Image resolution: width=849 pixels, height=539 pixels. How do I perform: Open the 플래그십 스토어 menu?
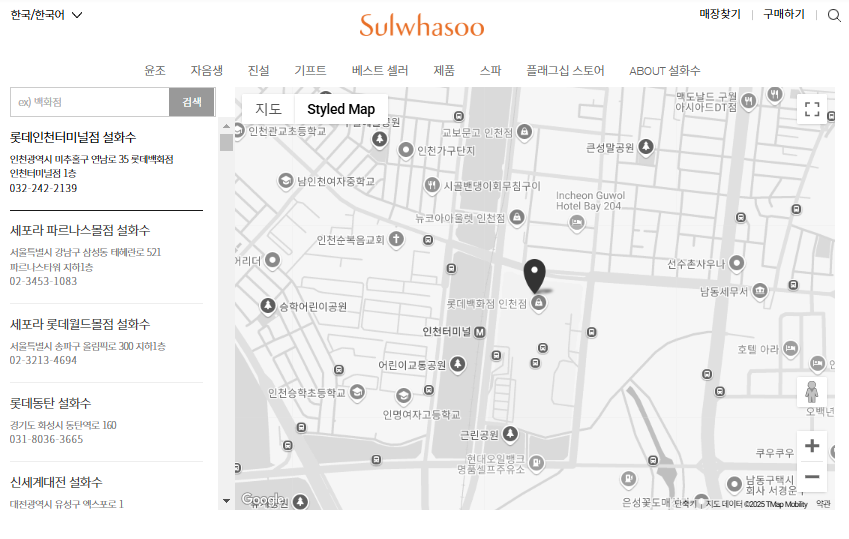[565, 70]
